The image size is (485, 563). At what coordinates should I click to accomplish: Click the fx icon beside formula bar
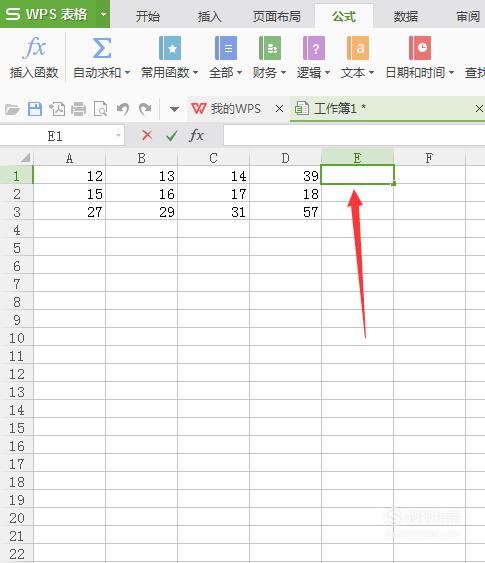pos(196,135)
